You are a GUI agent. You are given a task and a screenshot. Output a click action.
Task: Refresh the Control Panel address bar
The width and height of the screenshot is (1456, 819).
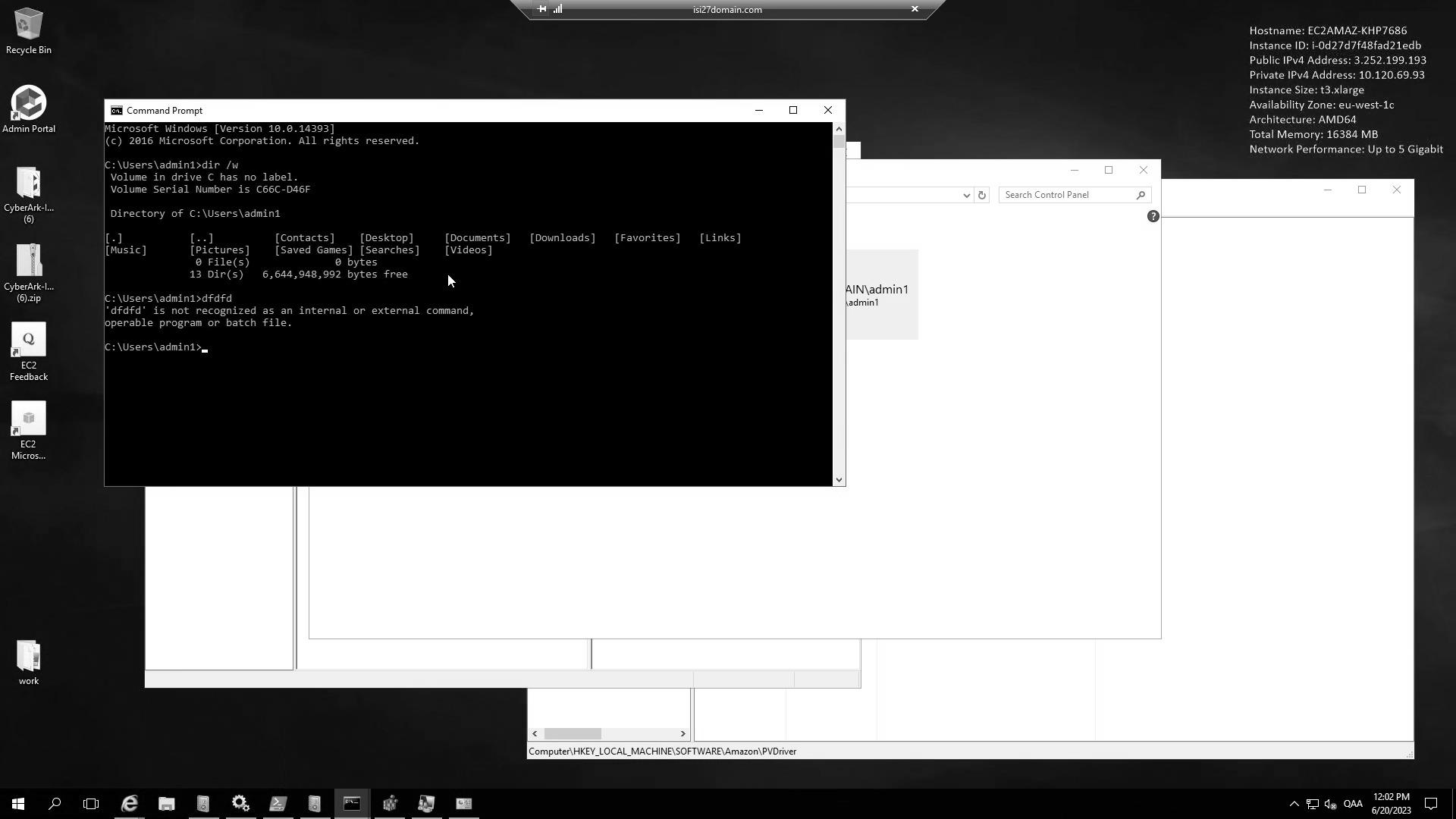[981, 195]
